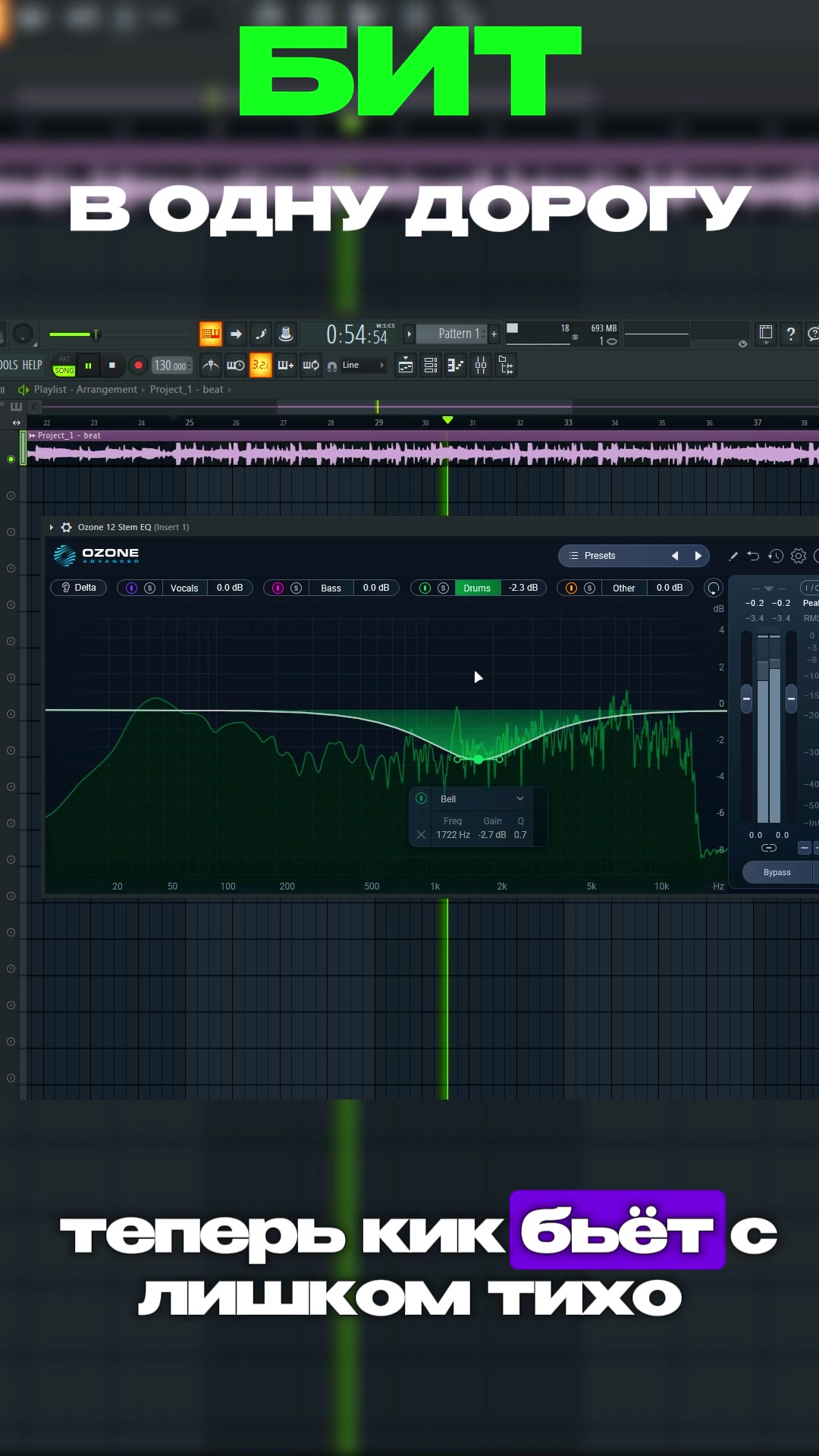Select the Other stem tab

[624, 588]
